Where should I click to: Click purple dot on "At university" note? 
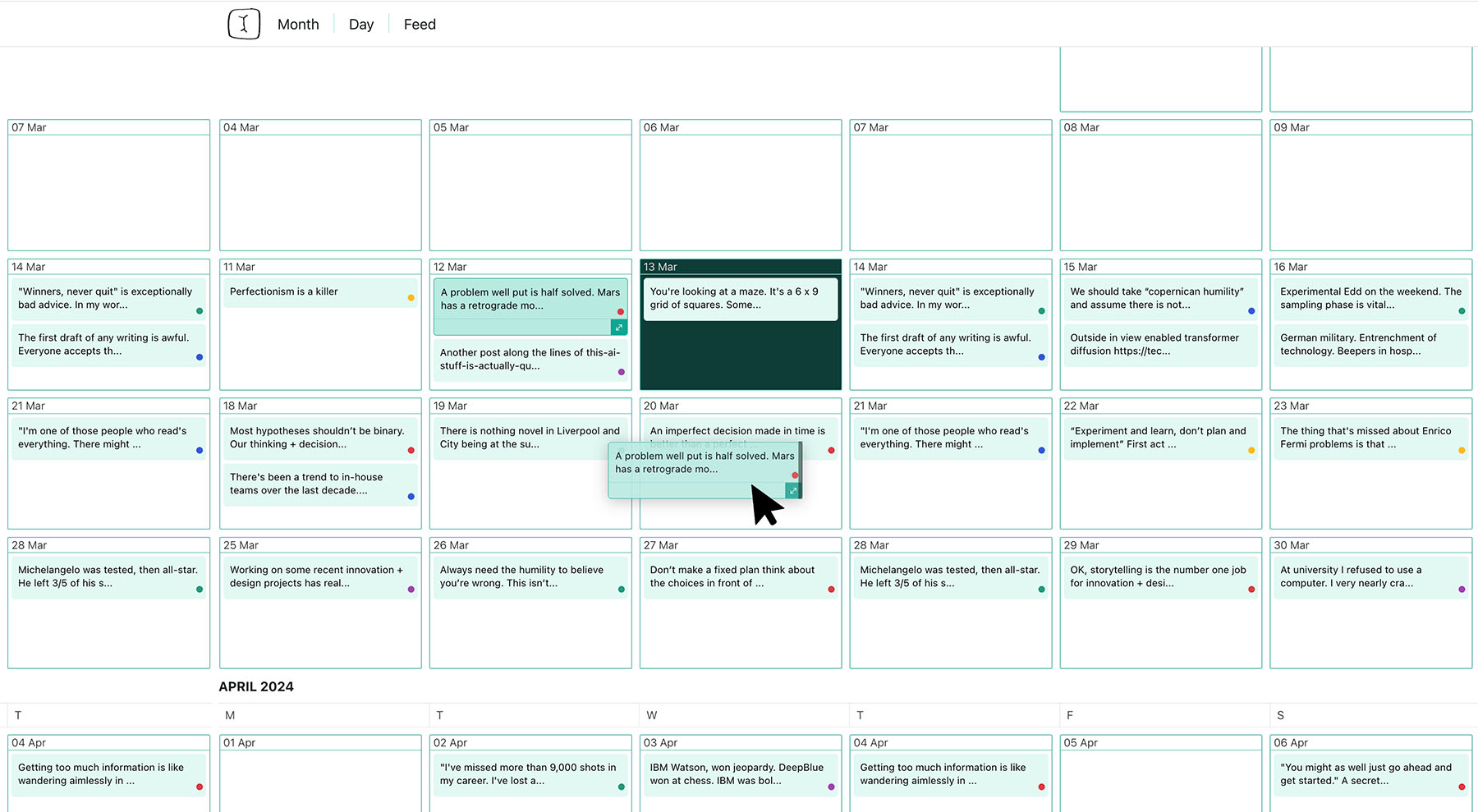1462,590
